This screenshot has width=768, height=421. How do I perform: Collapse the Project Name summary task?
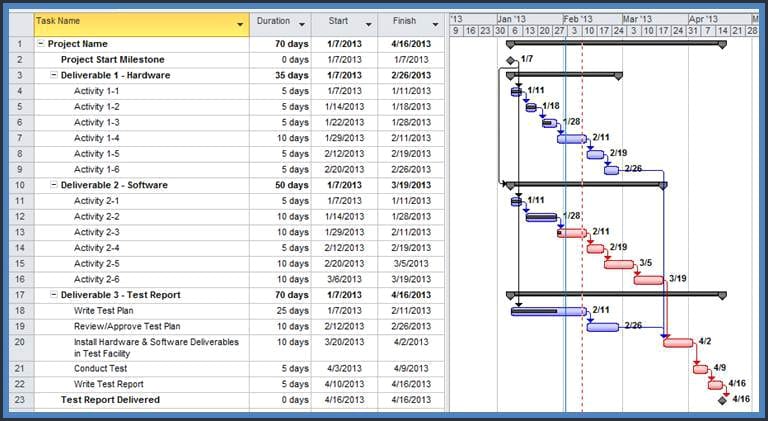[x=40, y=44]
